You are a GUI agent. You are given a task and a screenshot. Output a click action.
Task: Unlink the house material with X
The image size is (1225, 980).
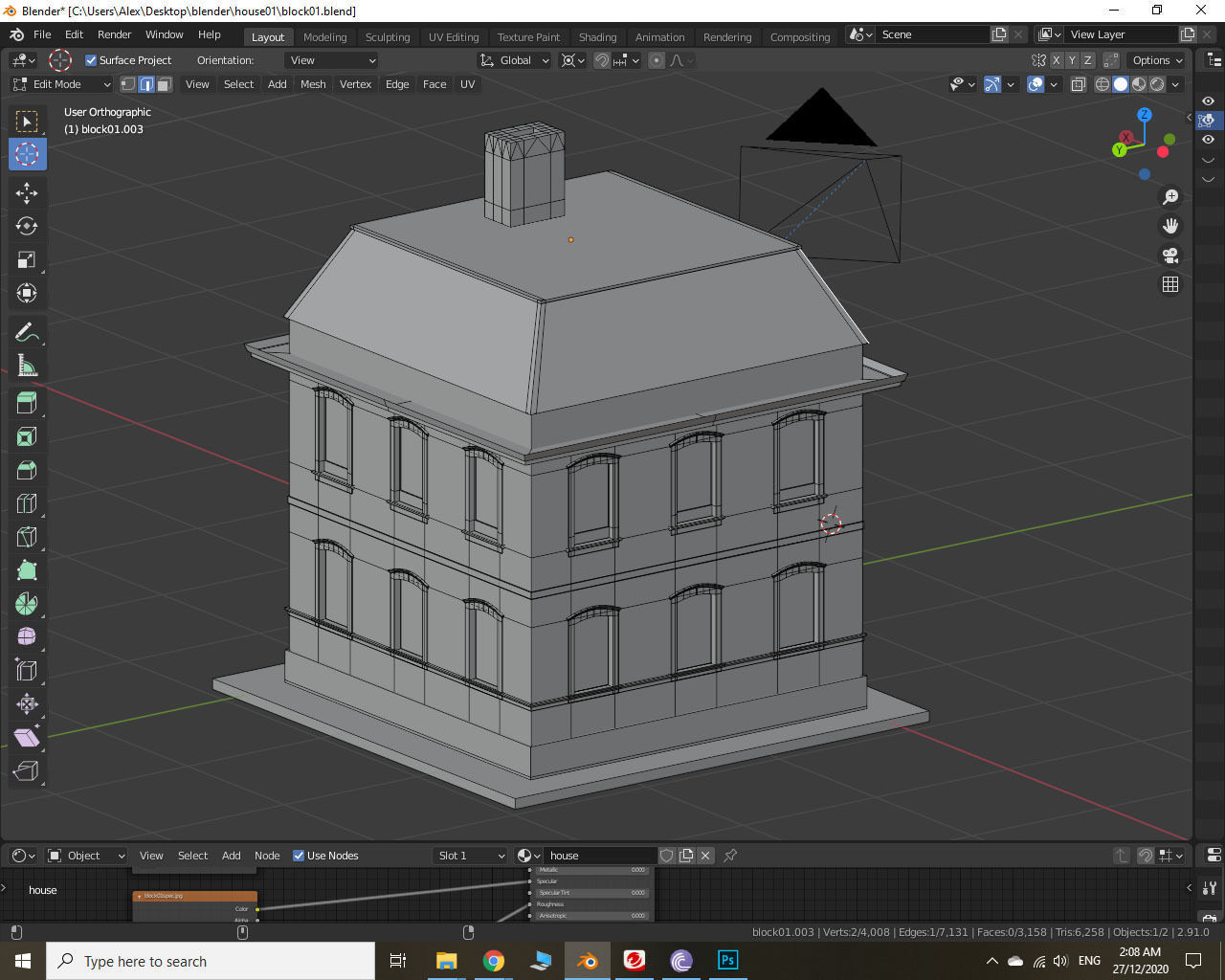(705, 856)
